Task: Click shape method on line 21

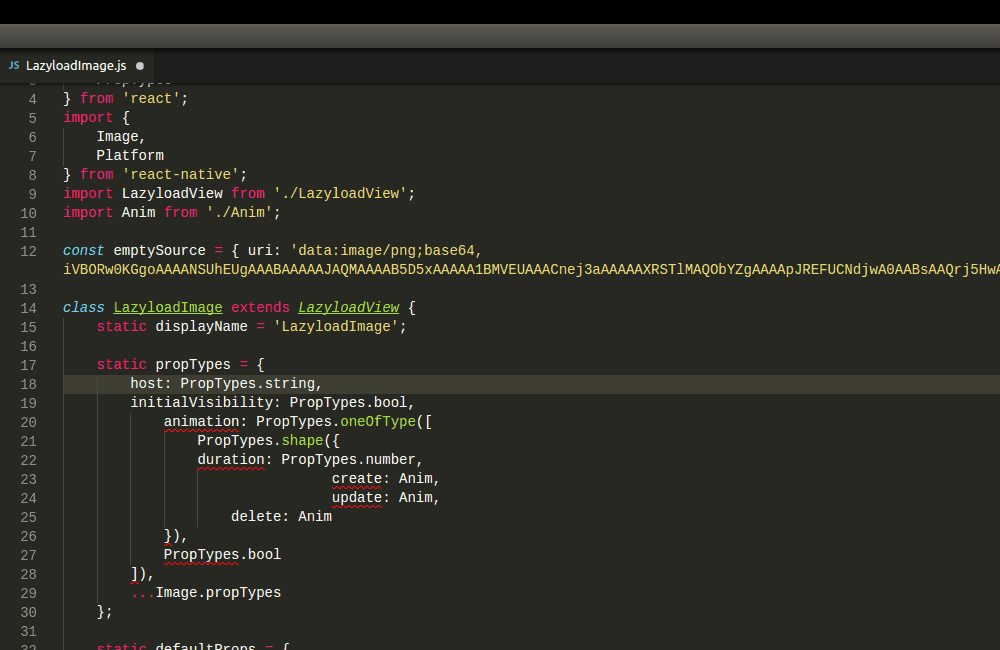Action: (302, 441)
